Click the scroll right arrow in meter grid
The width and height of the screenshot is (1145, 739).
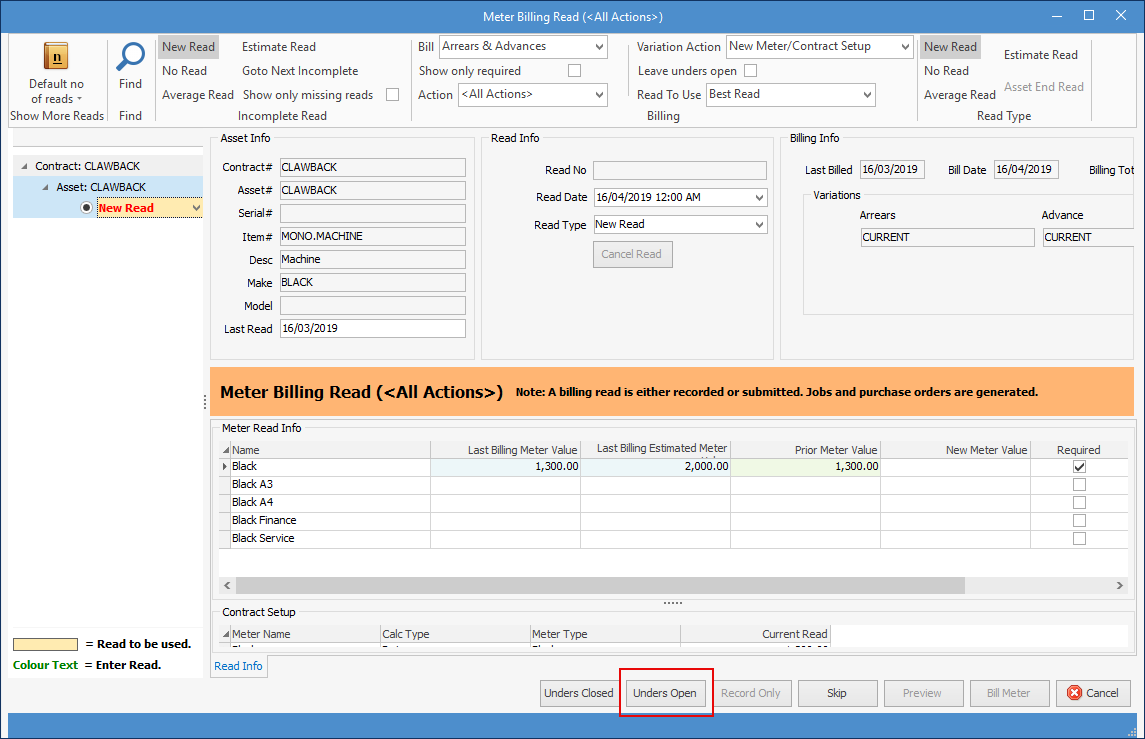[x=1119, y=586]
